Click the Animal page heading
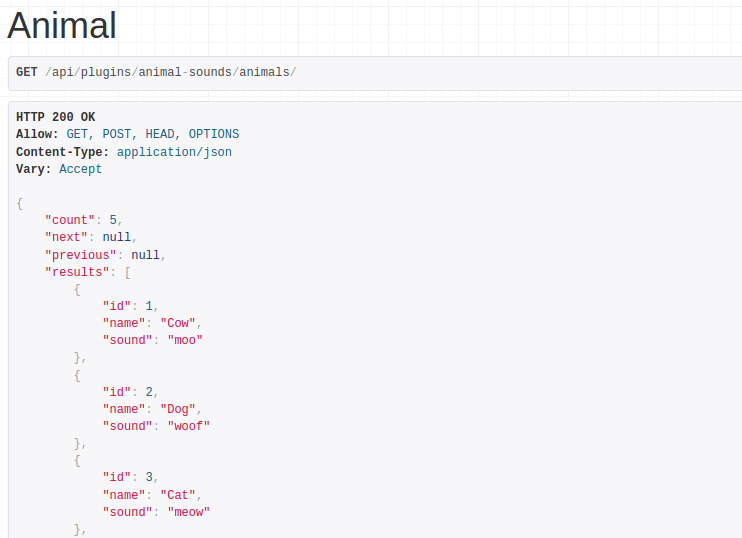This screenshot has width=742, height=538. click(62, 25)
